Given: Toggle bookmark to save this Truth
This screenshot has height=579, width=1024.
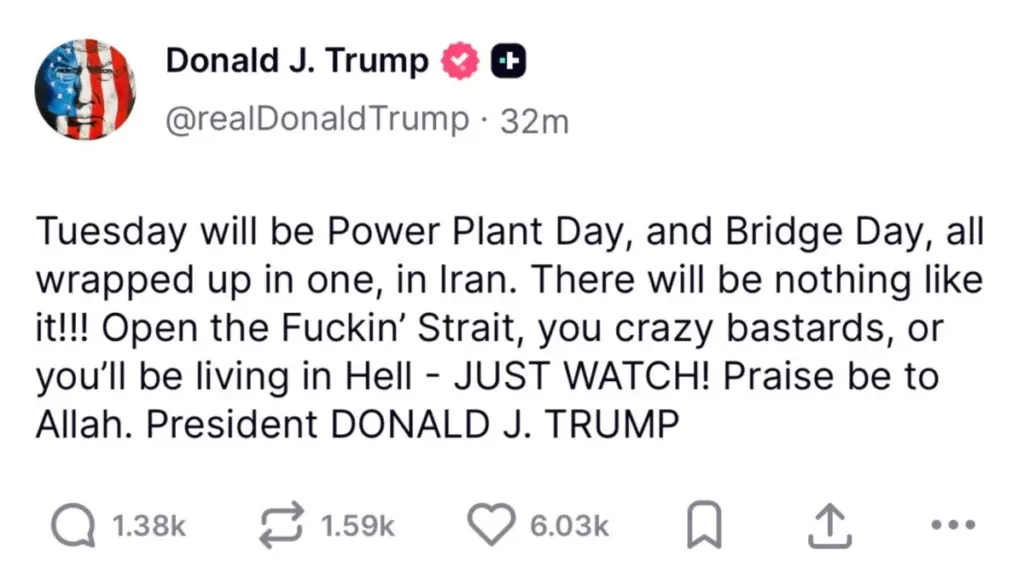Looking at the screenshot, I should [706, 524].
